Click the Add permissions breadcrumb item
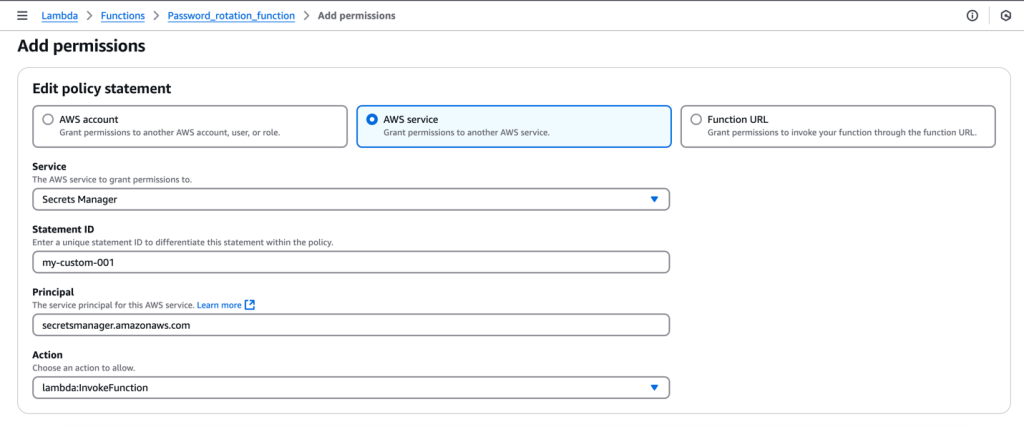Viewport: 1024px width, 427px height. pos(356,16)
